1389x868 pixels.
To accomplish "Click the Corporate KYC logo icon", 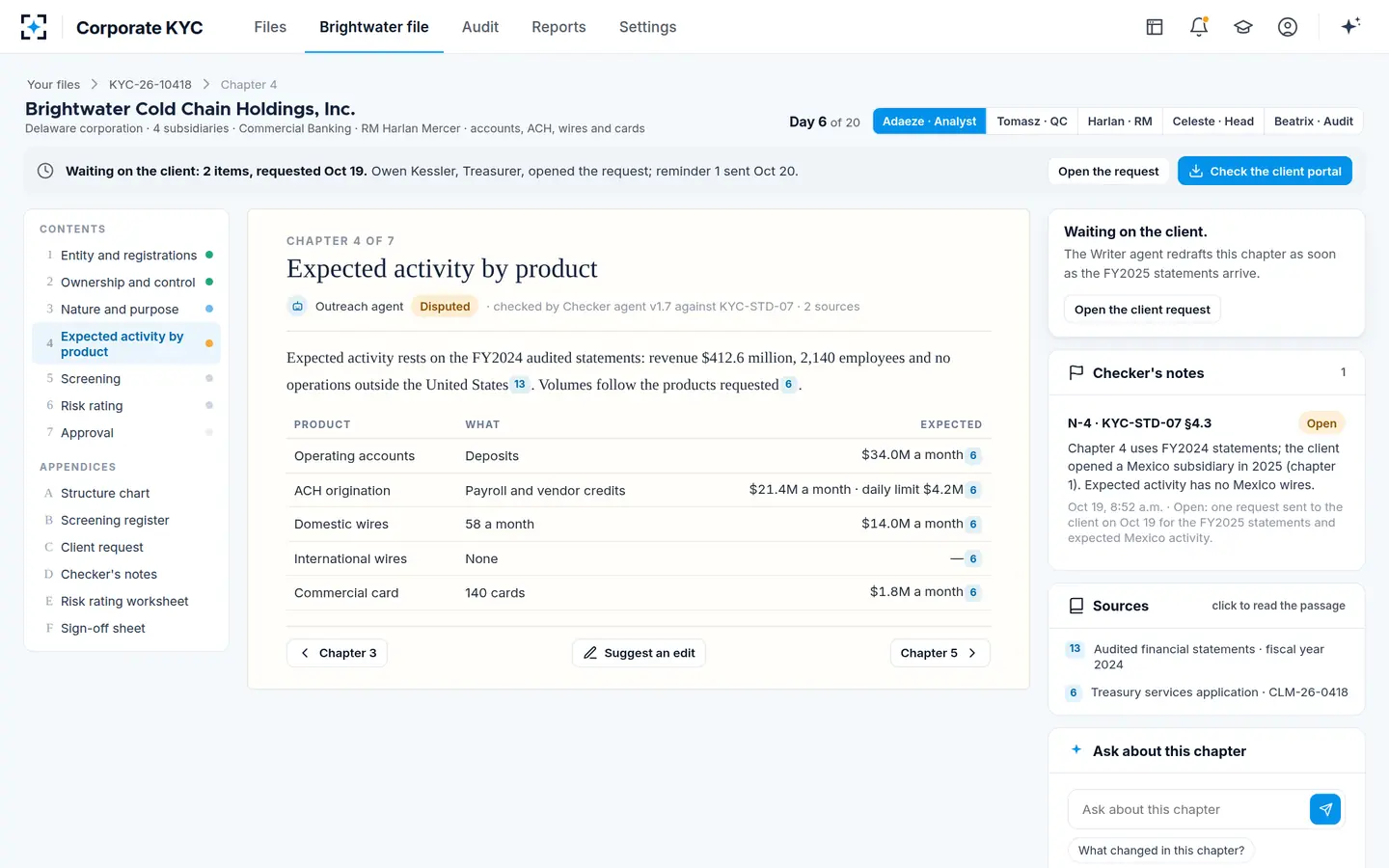I will pyautogui.click(x=34, y=27).
